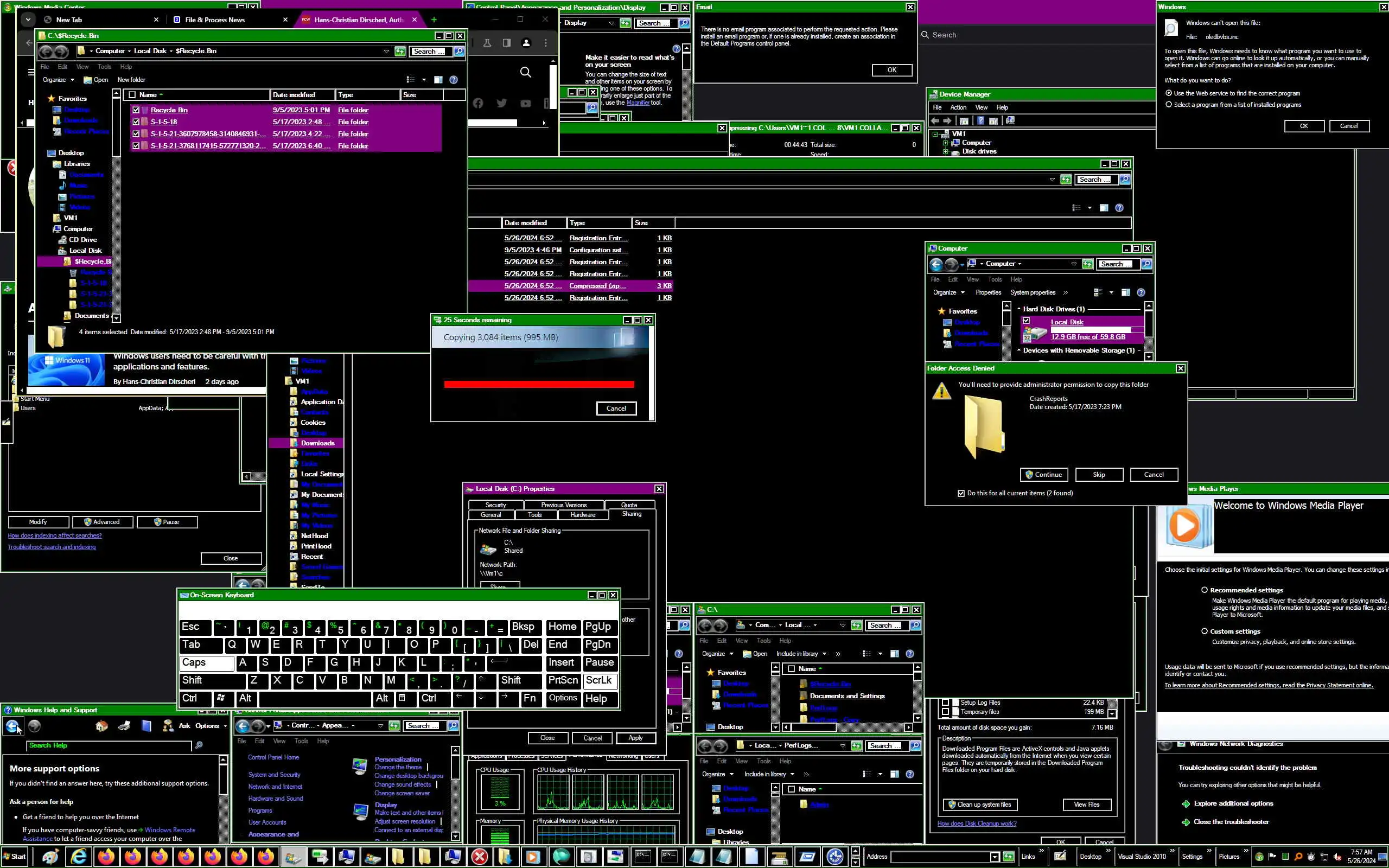Choose Custom settings radio in Media Player
The image size is (1389, 868).
[x=1204, y=631]
